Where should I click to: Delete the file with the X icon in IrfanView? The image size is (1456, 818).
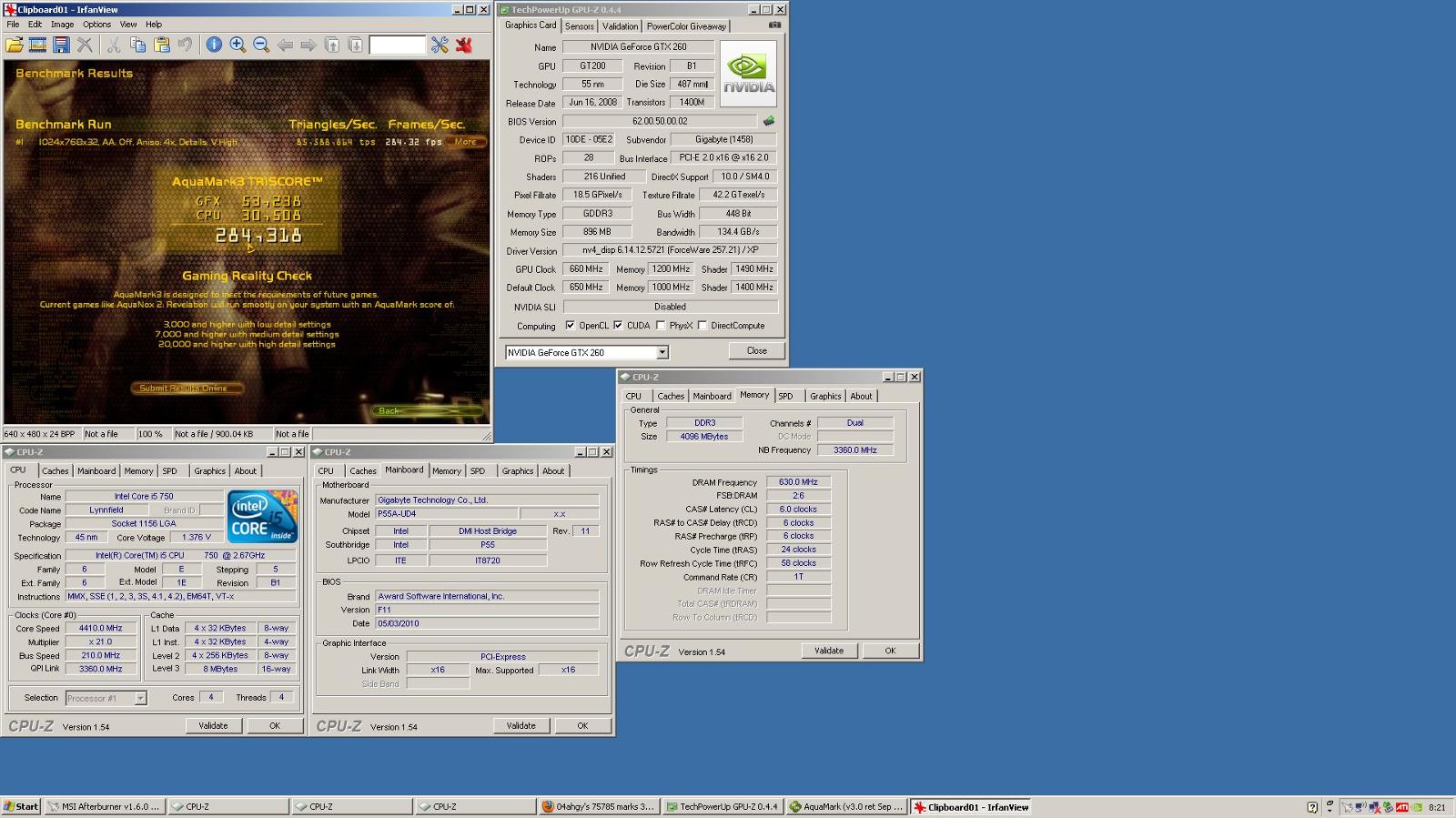(x=86, y=45)
